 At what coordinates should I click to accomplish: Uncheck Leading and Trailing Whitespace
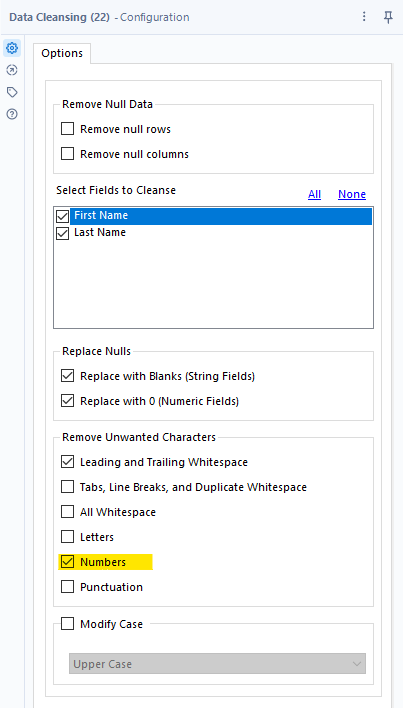pyautogui.click(x=67, y=462)
